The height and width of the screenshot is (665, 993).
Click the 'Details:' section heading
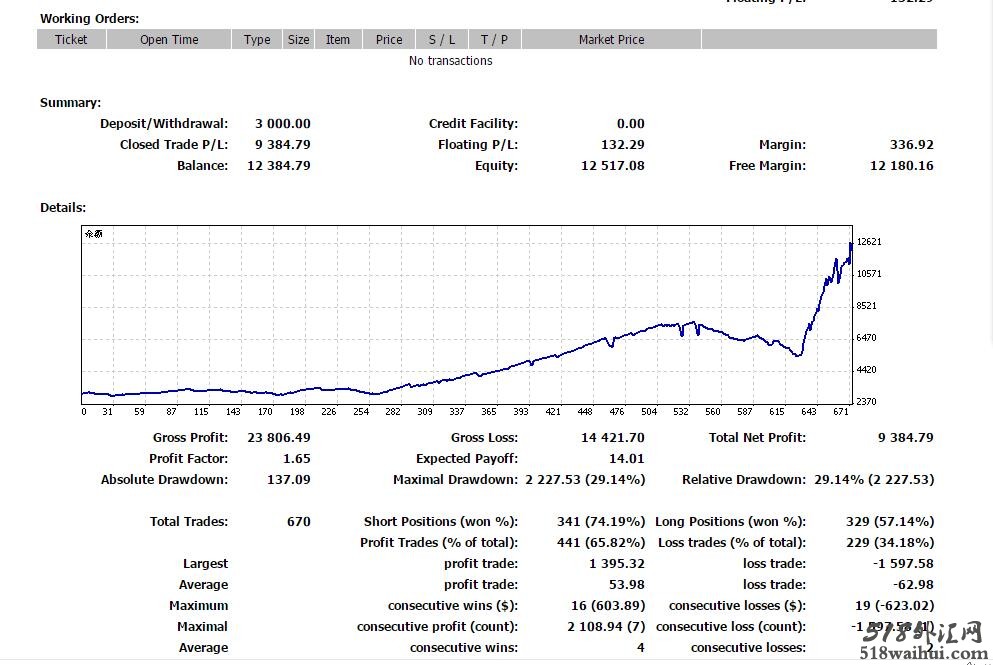(63, 208)
